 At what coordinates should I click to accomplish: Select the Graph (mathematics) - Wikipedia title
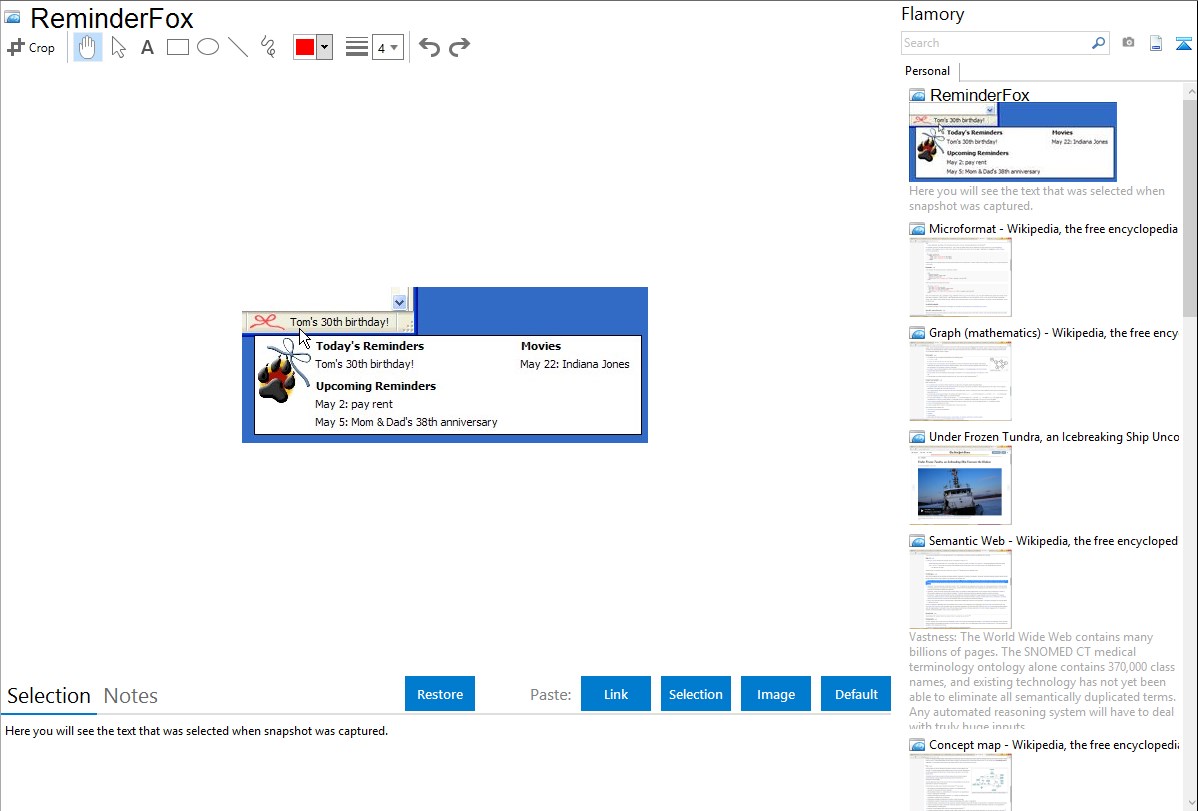pos(1053,333)
